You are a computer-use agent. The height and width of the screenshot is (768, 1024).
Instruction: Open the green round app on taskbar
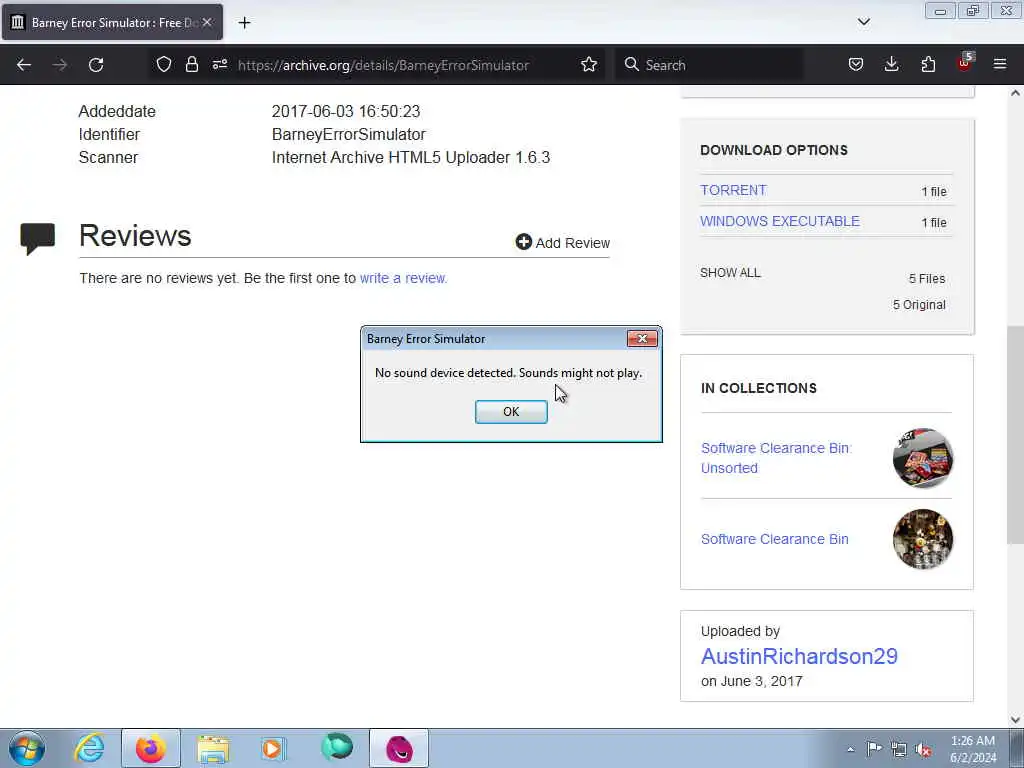[x=337, y=748]
